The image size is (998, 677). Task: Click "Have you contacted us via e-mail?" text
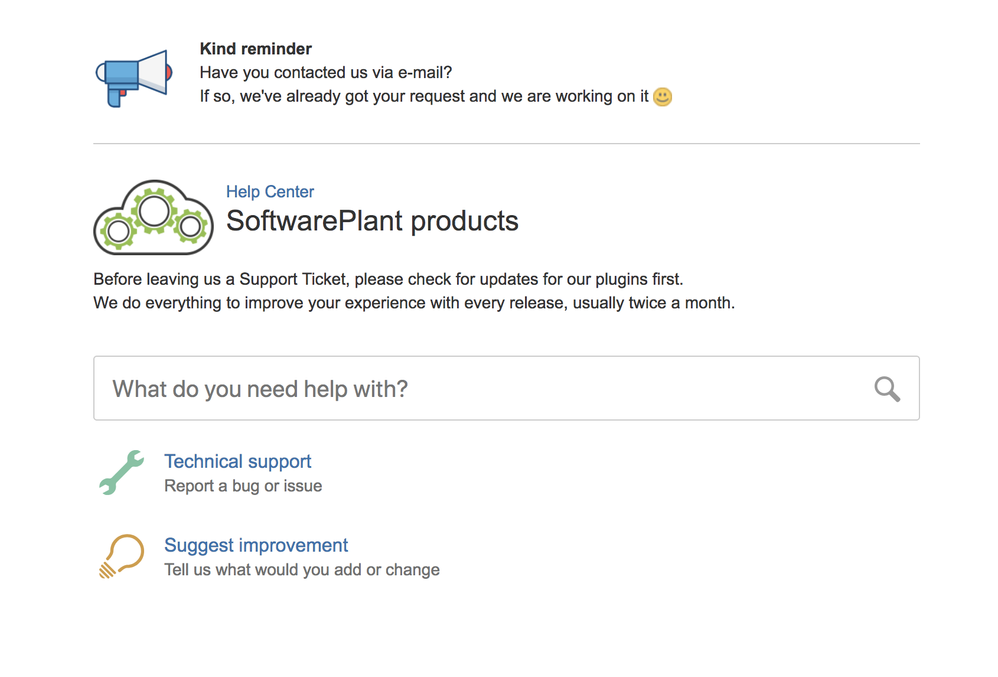[x=326, y=73]
